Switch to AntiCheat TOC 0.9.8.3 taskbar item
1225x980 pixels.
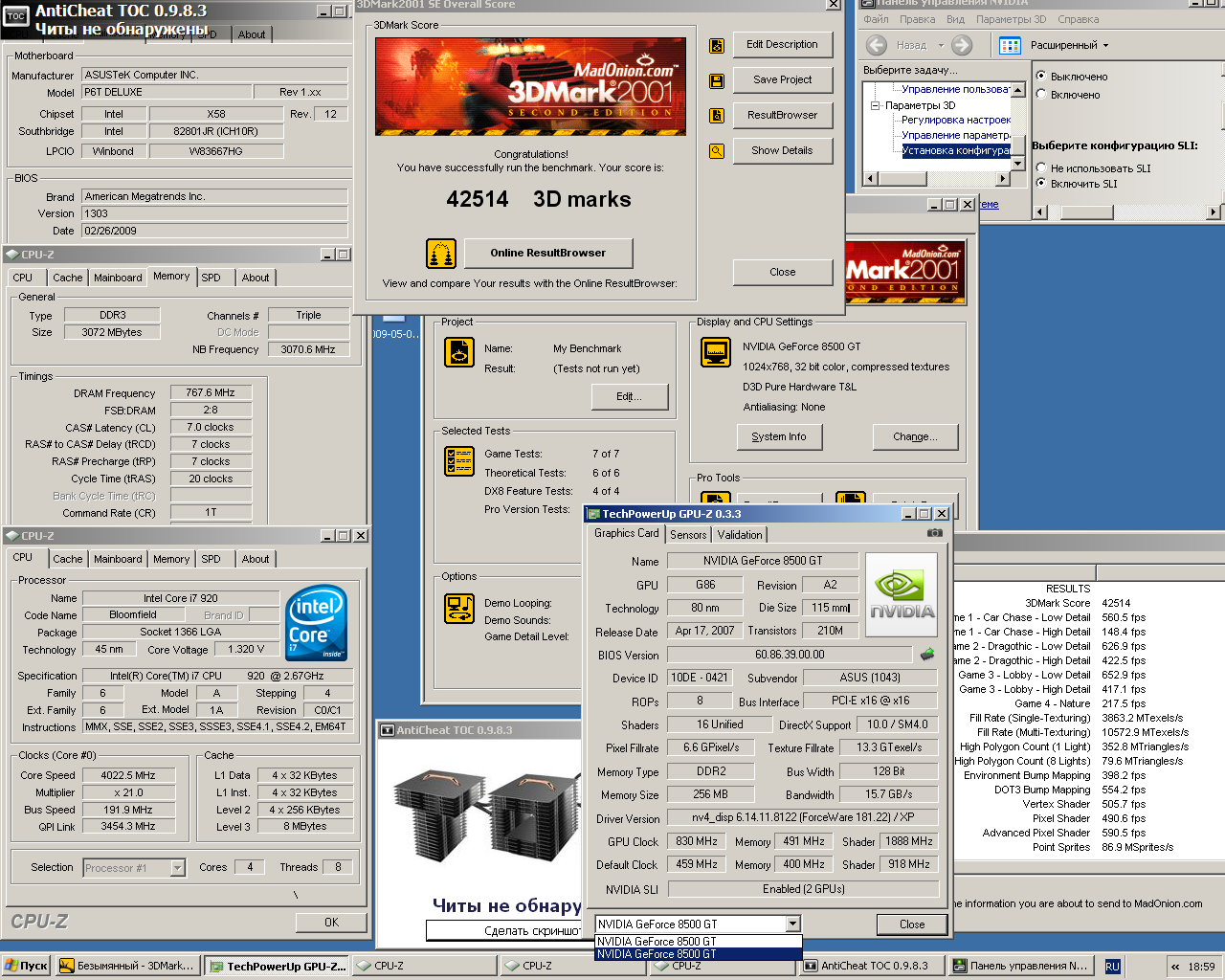pos(873,966)
